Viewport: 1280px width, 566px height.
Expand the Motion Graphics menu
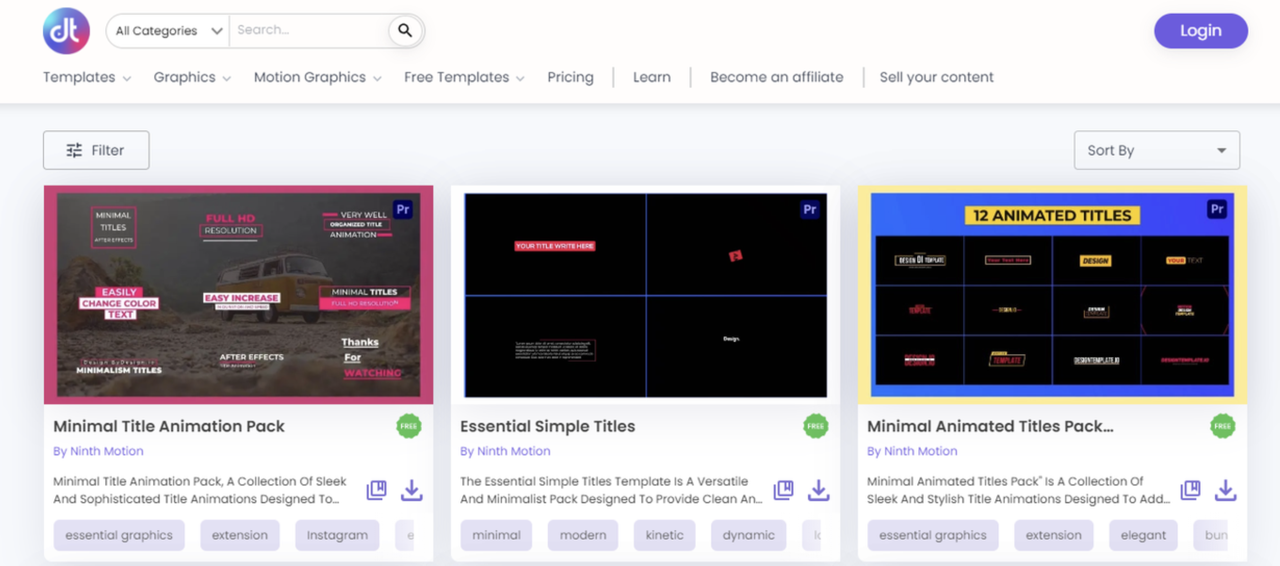click(x=317, y=77)
